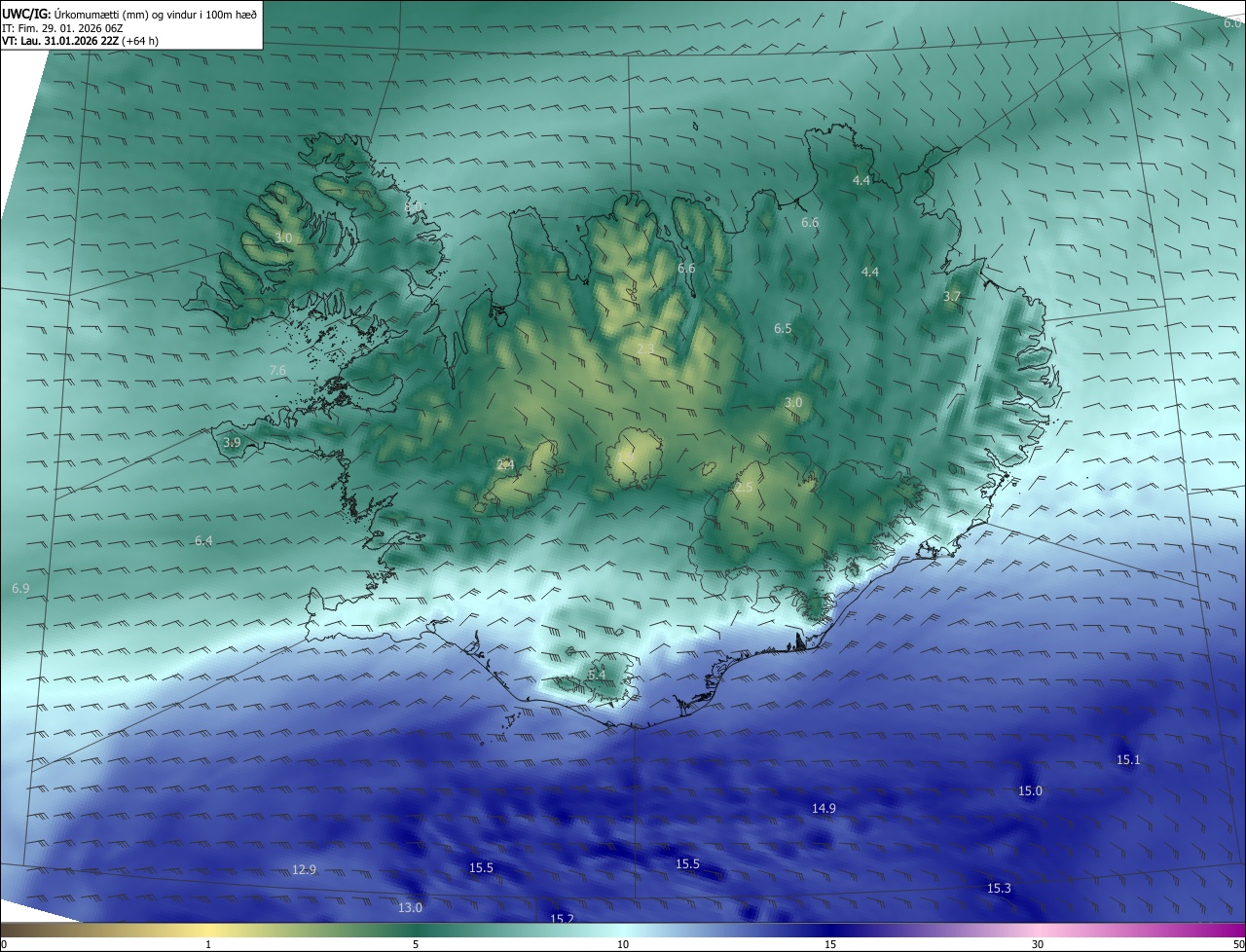Click the map value 2.3
Screen dimensions: 1246x952
click(x=645, y=348)
